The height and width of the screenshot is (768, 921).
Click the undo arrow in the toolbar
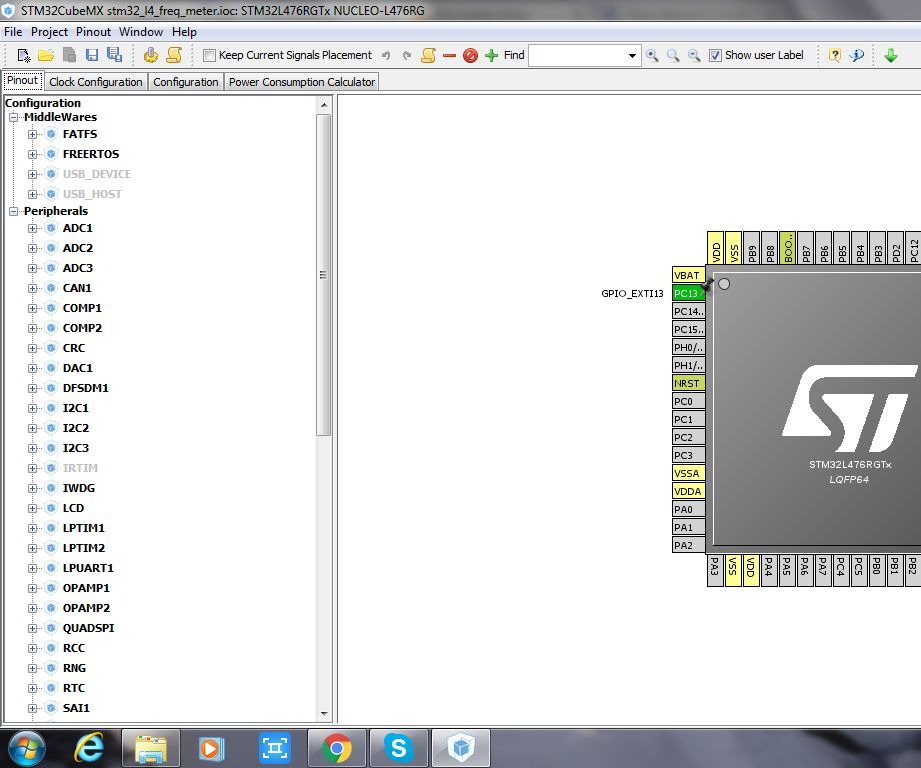[x=385, y=55]
